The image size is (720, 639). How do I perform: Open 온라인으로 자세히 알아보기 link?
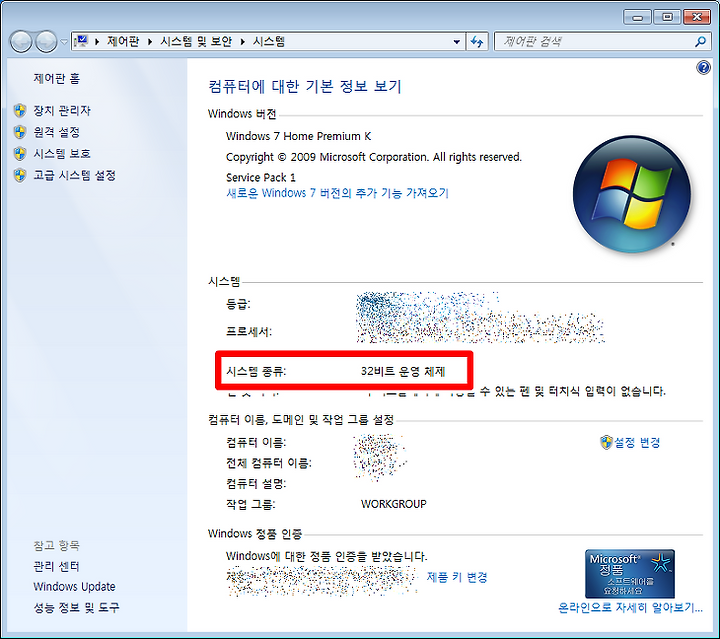pos(630,607)
